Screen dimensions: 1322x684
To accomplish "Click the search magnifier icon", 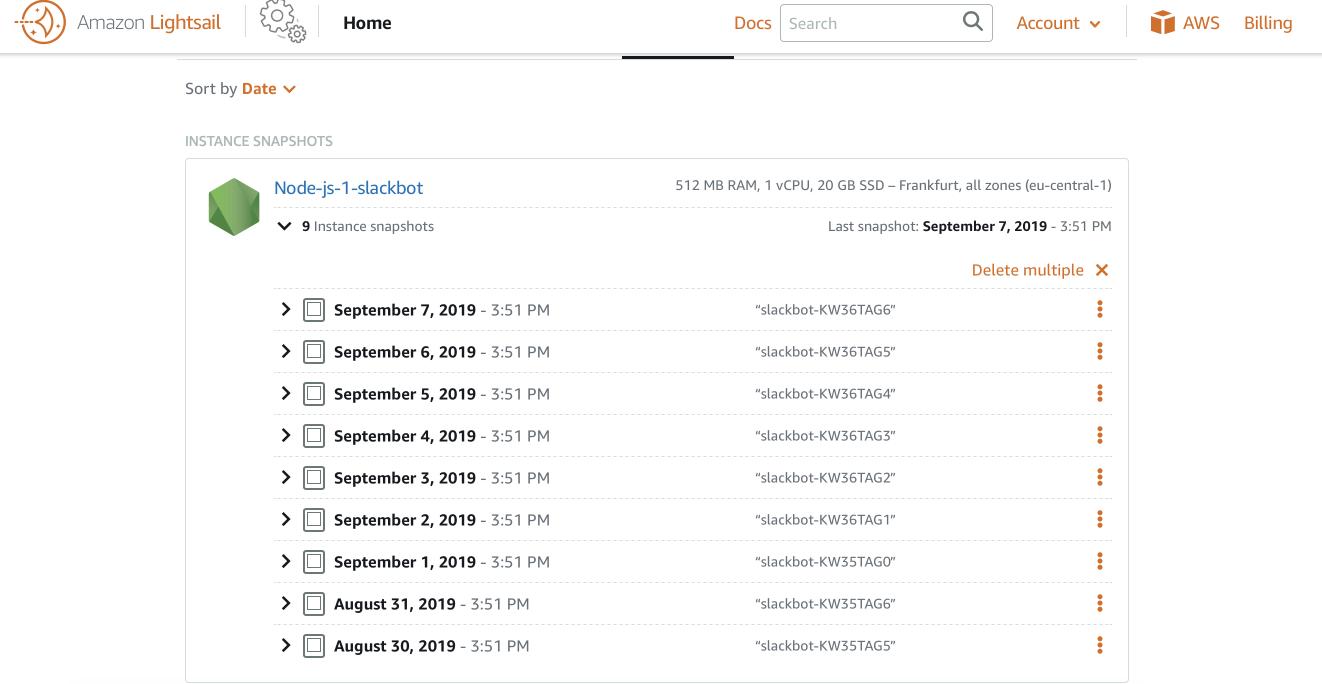I will pyautogui.click(x=972, y=22).
